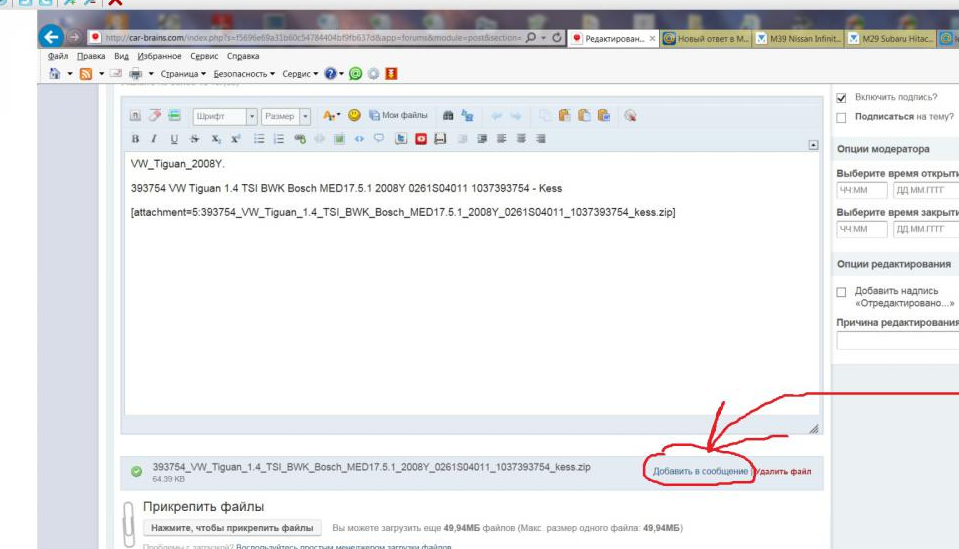
Task: Redo the edit in editor toolbar
Action: coord(516,116)
